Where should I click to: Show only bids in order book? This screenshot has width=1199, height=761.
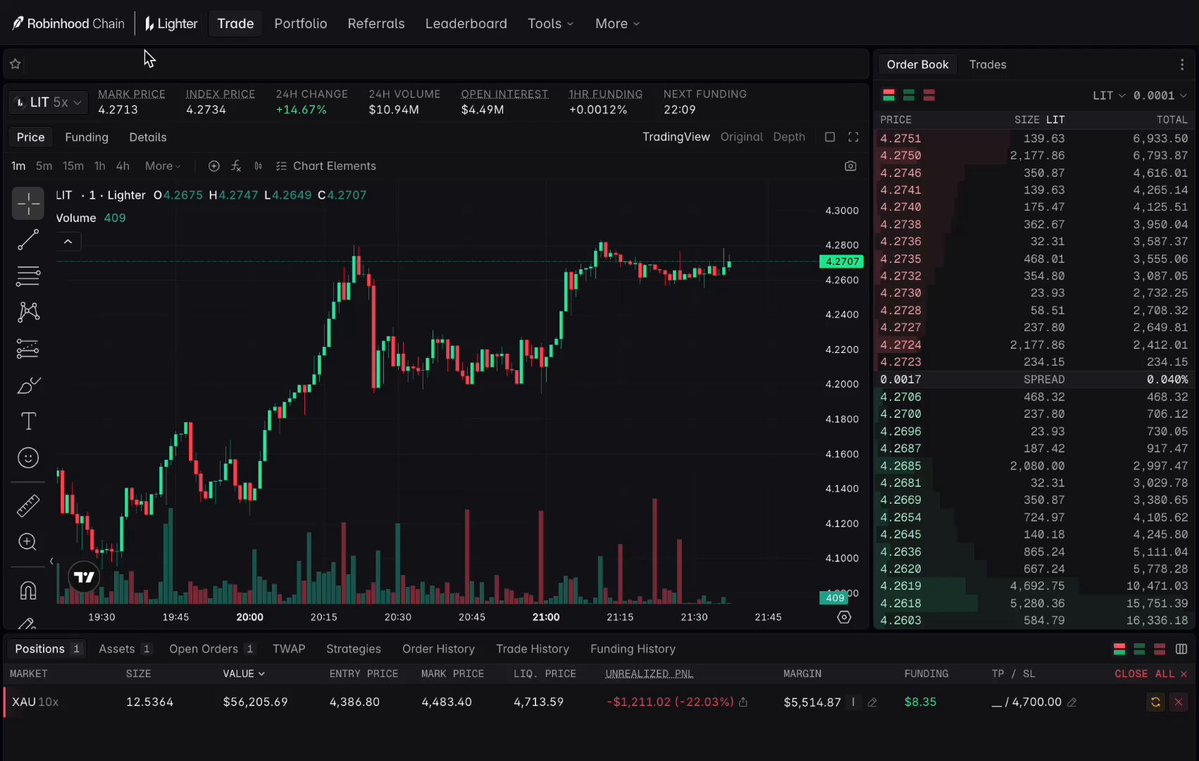coord(909,96)
